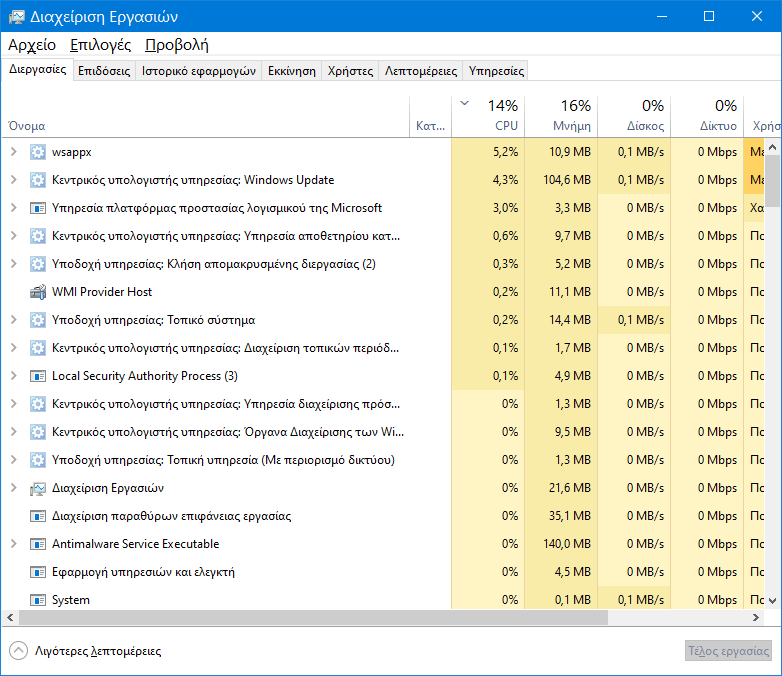Open the Αρχείο menu
This screenshot has width=782, height=676.
(32, 45)
